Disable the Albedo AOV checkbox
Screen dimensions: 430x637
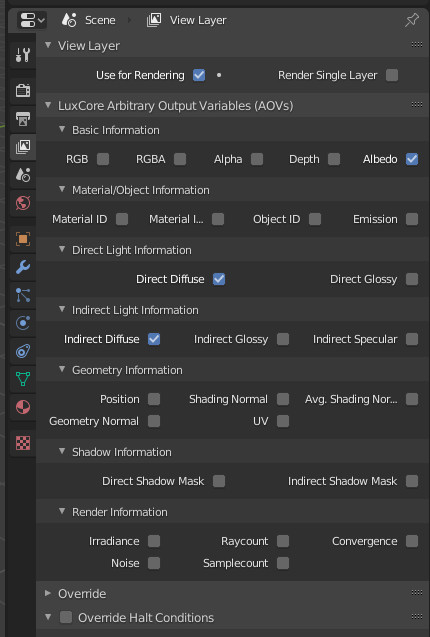click(412, 159)
